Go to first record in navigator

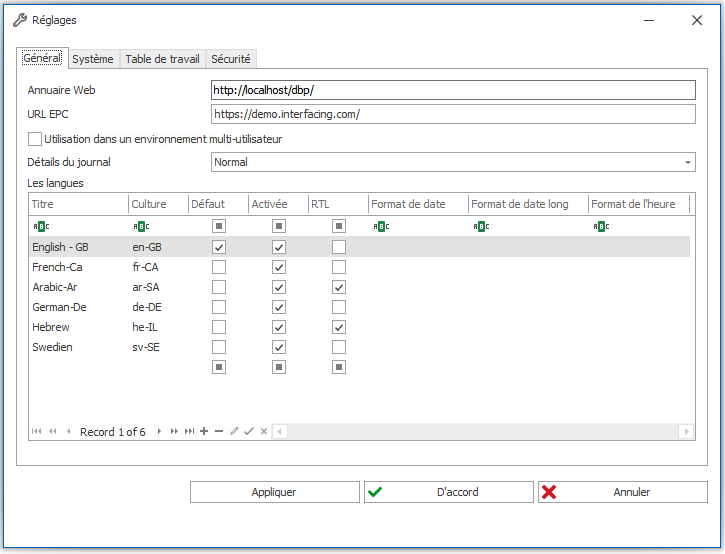pyautogui.click(x=37, y=431)
